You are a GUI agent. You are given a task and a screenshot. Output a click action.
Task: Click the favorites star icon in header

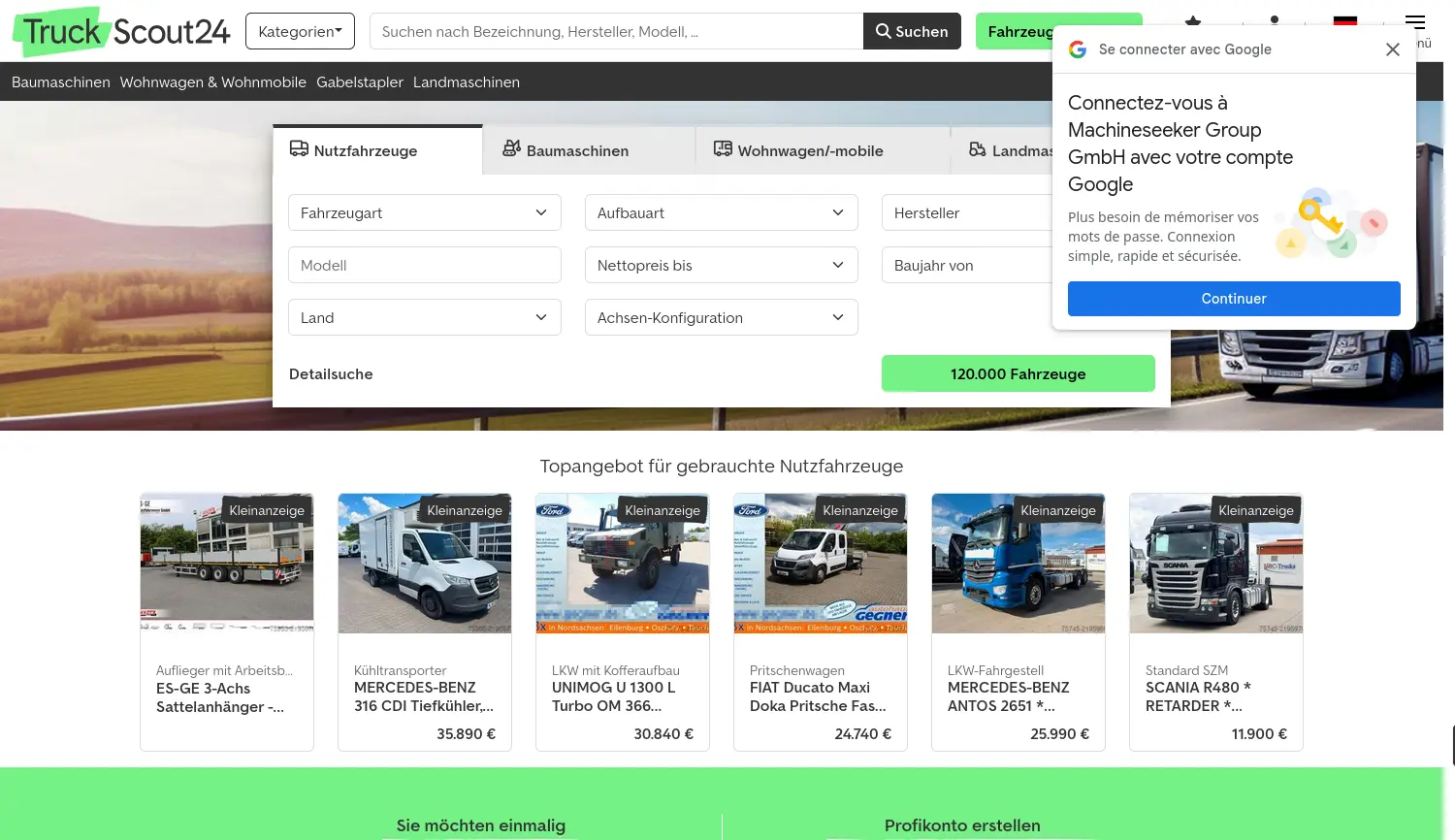click(1193, 20)
